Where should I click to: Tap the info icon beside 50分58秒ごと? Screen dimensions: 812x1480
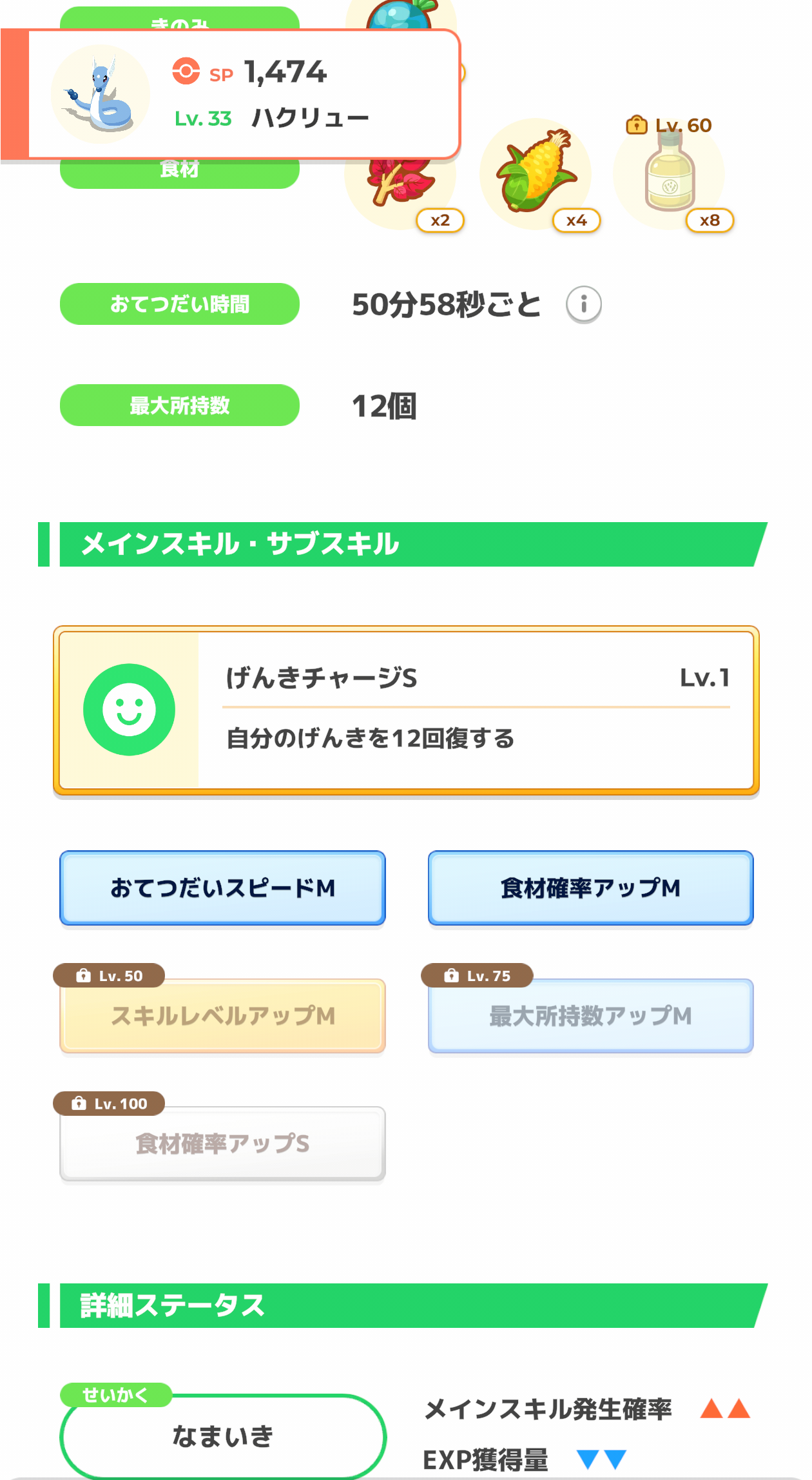584,304
